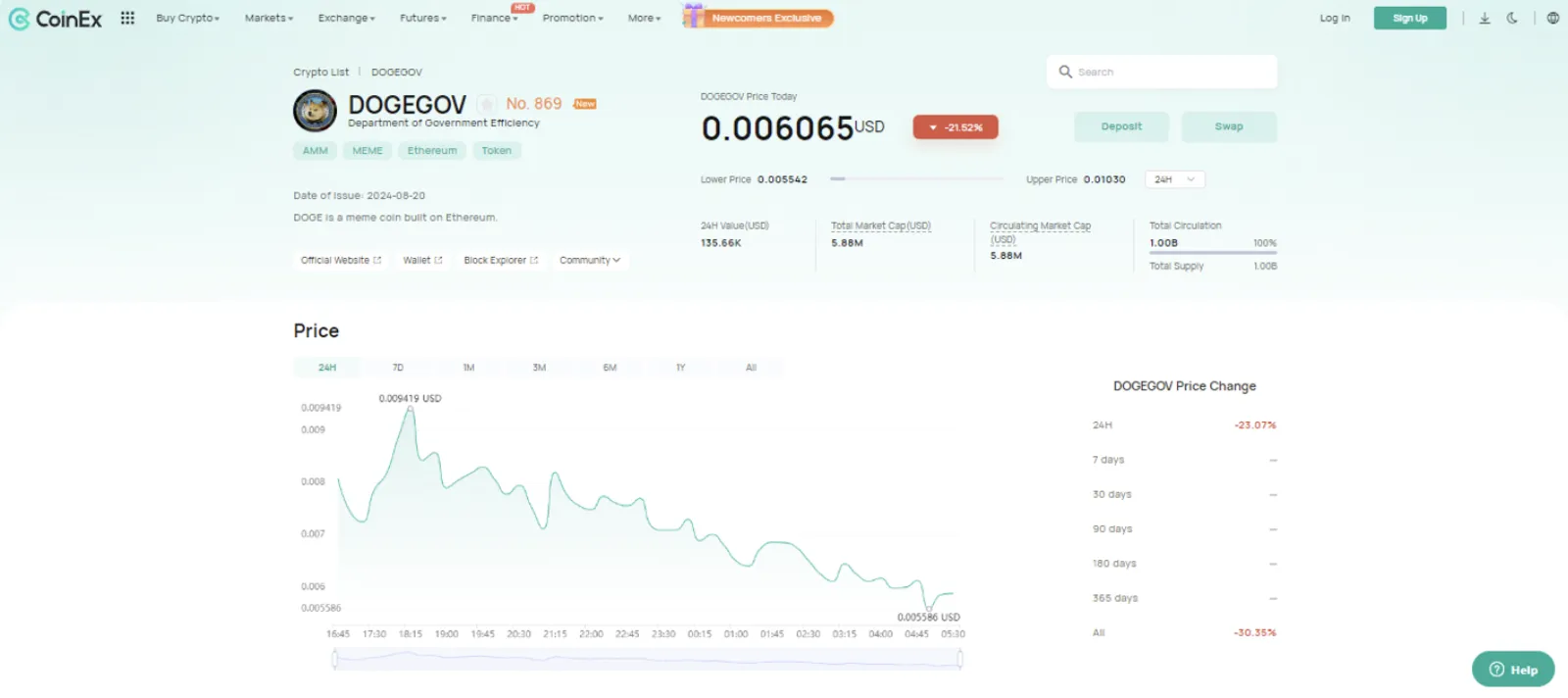1568x698 pixels.
Task: Click the -21.52% price change badge
Action: tap(955, 127)
